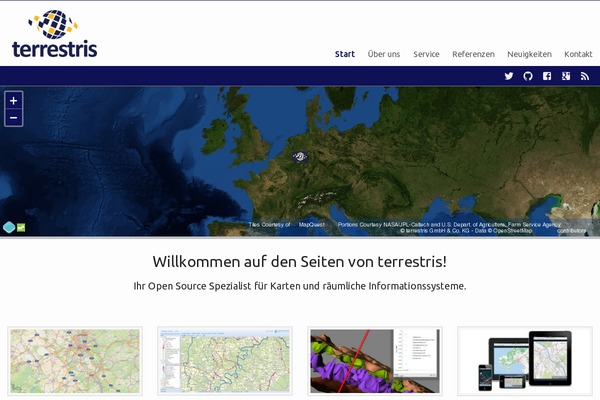Follow the OpenStreetMap attribution link
The width and height of the screenshot is (600, 400).
(512, 231)
